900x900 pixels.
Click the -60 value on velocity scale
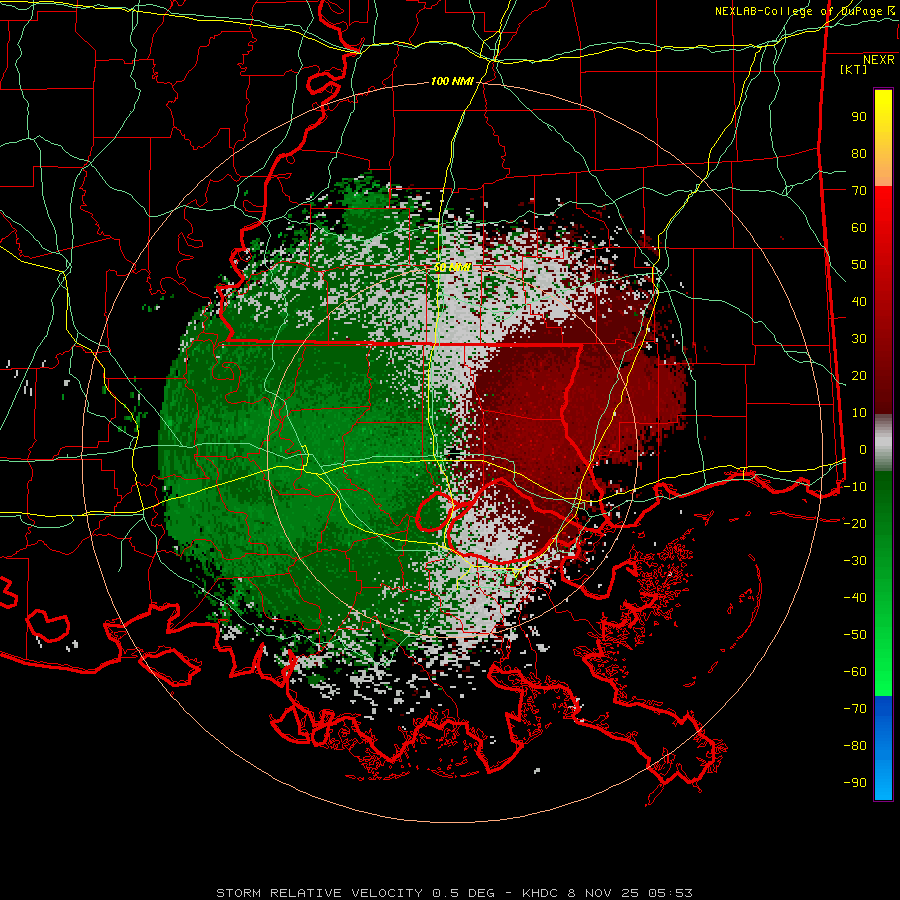855,672
